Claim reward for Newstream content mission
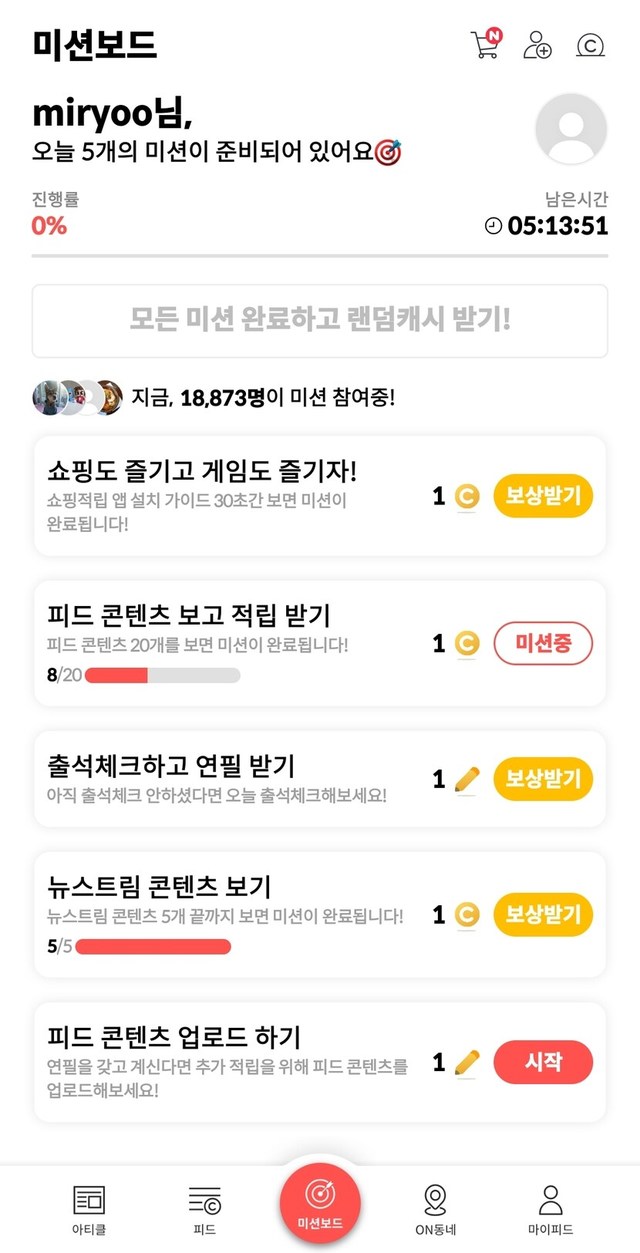The height and width of the screenshot is (1253, 640). [543, 915]
